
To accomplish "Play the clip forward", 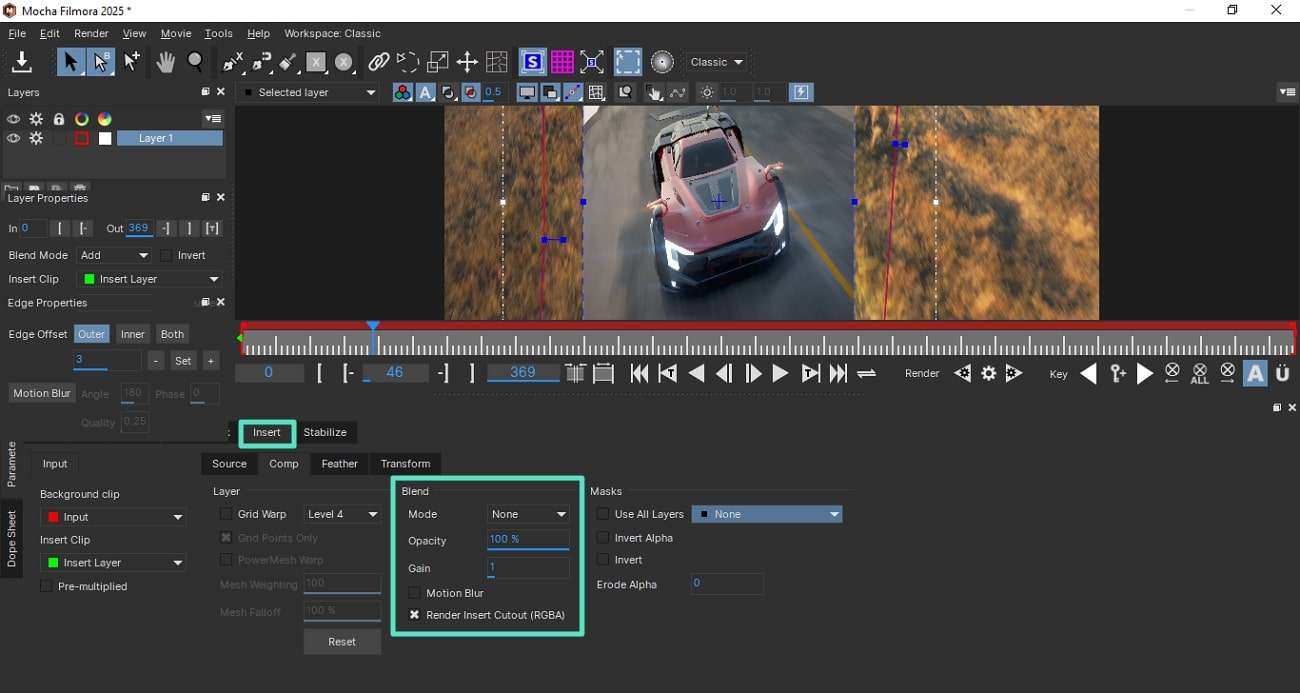I will 781,374.
